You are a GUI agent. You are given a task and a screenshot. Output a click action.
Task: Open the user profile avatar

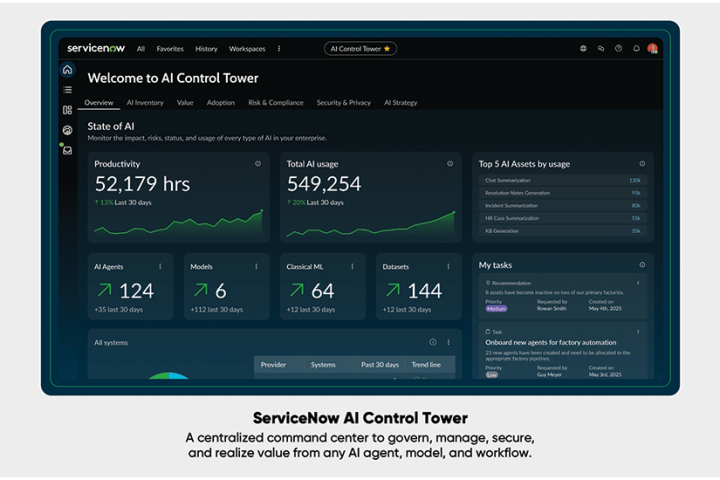(x=652, y=48)
